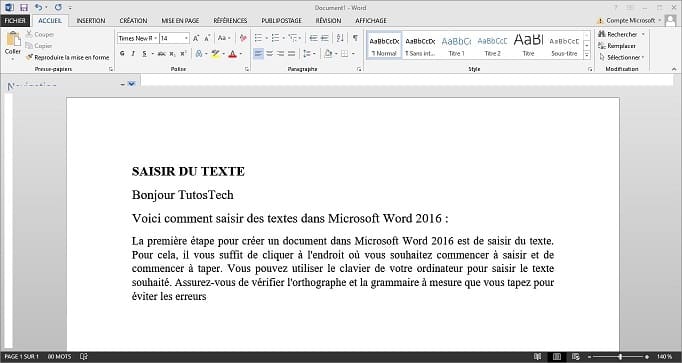
Task: Apply the Titre 1 style
Action: (456, 46)
